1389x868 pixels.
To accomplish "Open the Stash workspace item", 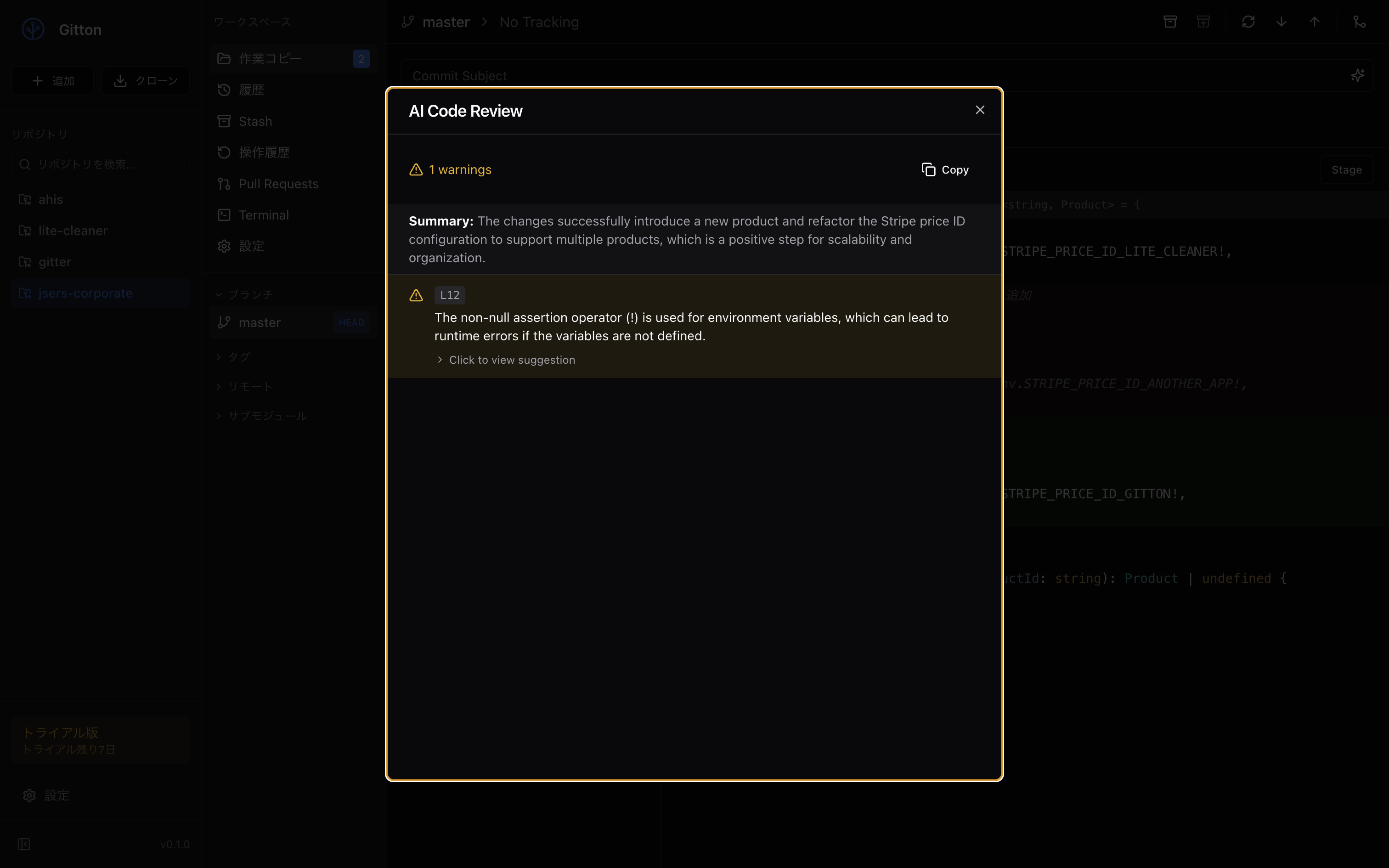I will (255, 121).
